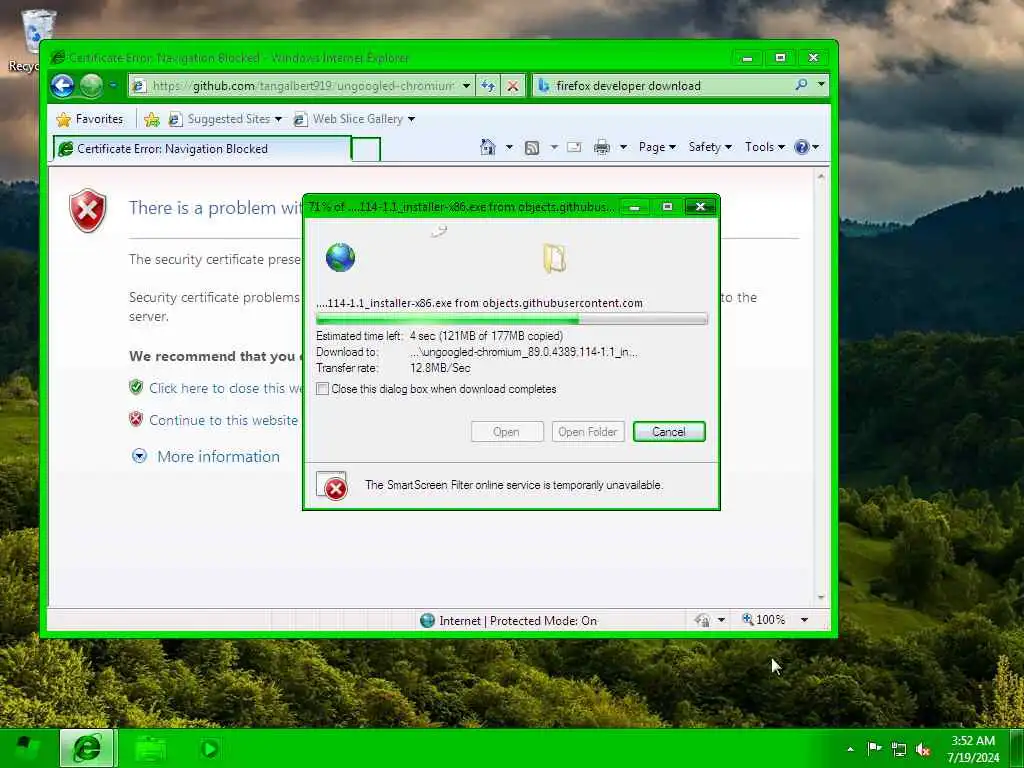Open the Safety menu
The height and width of the screenshot is (768, 1024).
coord(710,147)
